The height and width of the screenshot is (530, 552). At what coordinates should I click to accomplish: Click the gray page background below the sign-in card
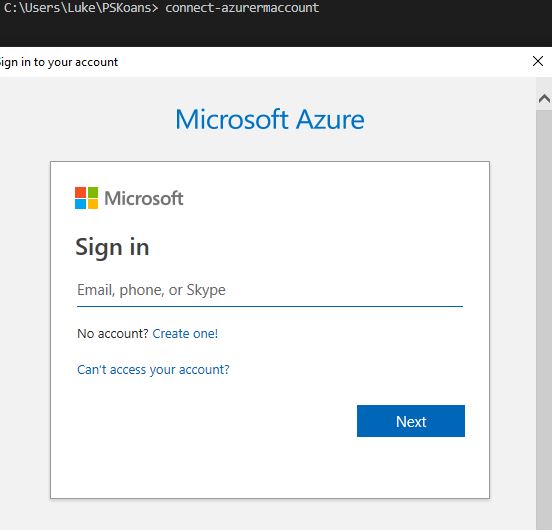click(x=270, y=515)
